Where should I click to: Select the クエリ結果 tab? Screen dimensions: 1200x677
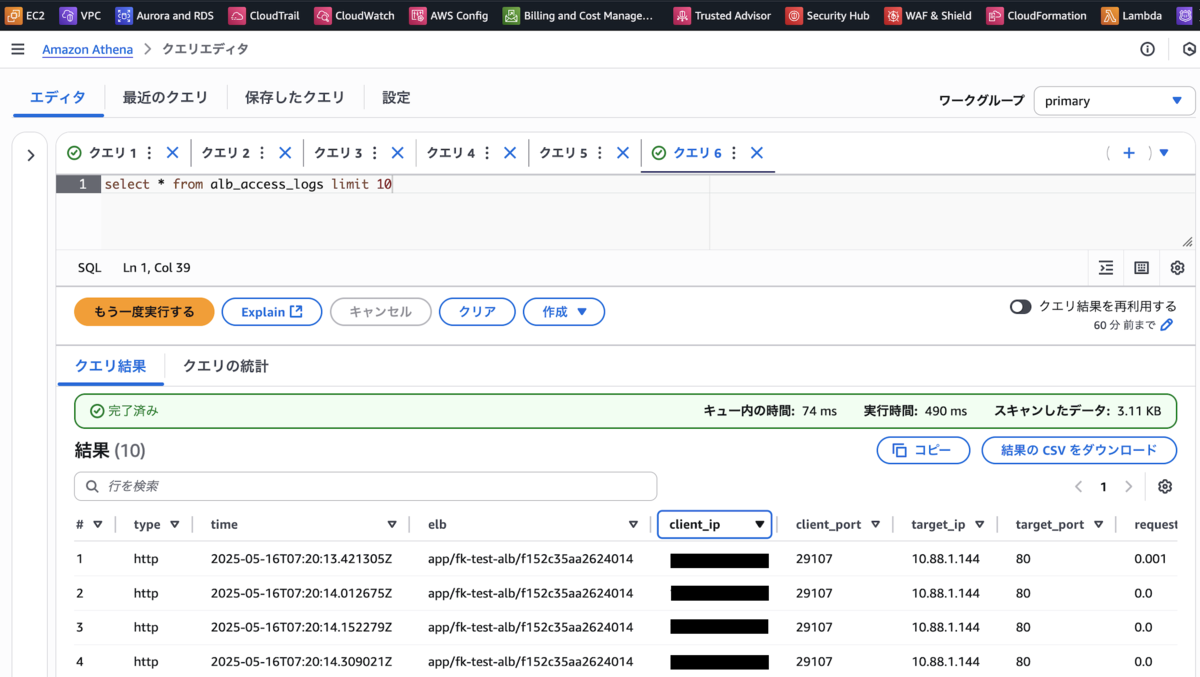(111, 366)
